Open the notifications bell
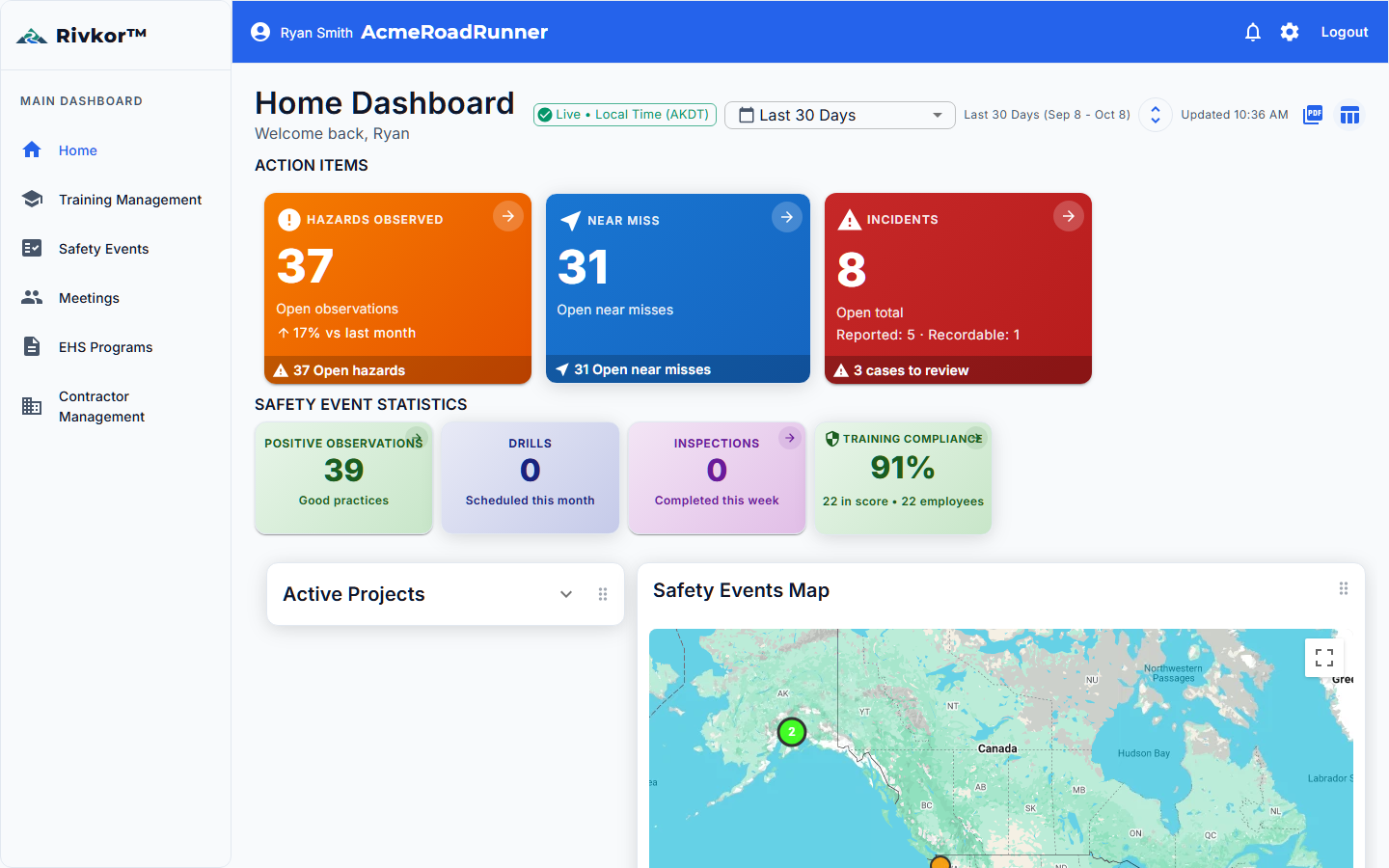 pos(1253,32)
